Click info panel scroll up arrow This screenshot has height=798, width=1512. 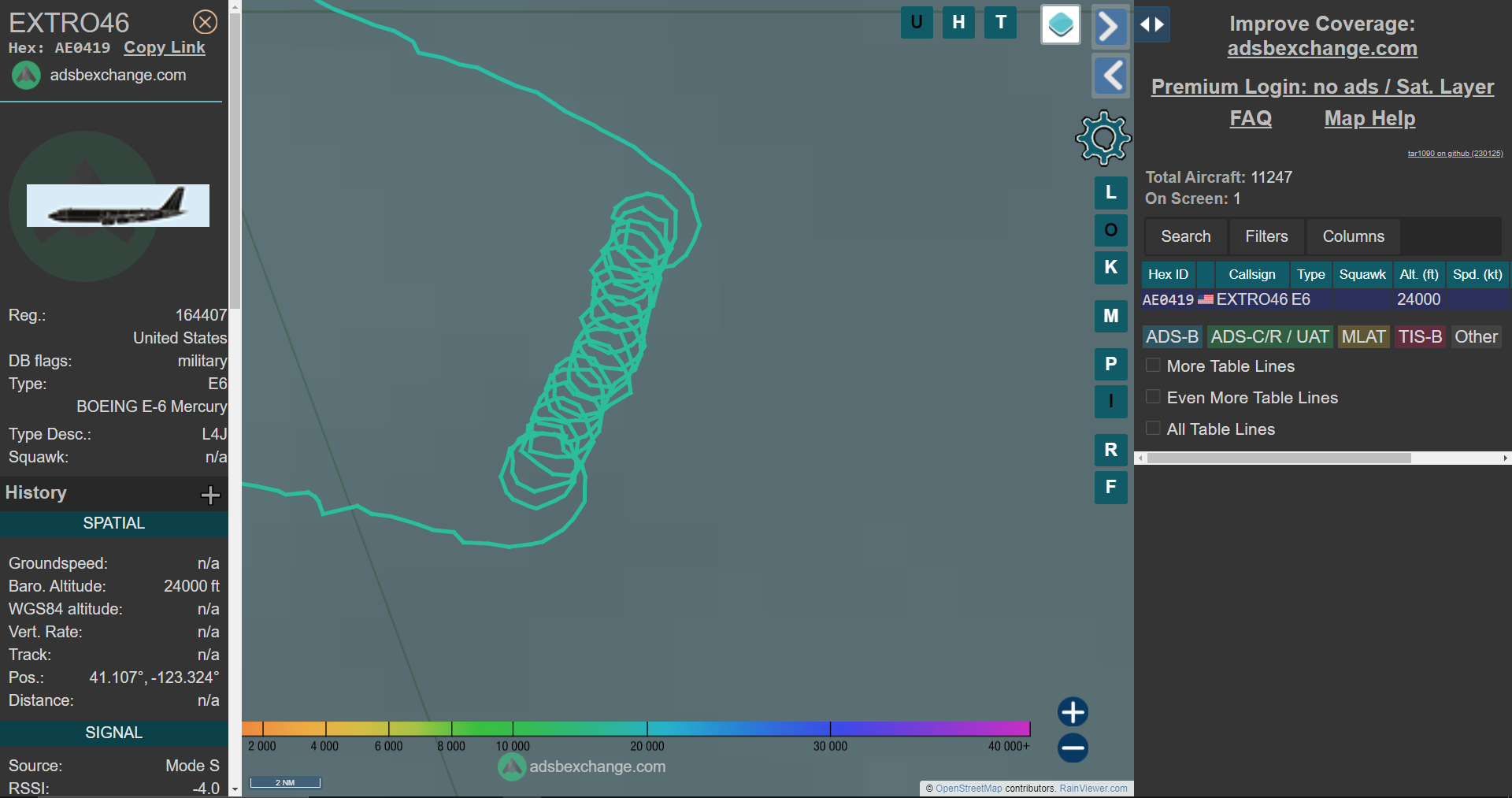tap(235, 6)
